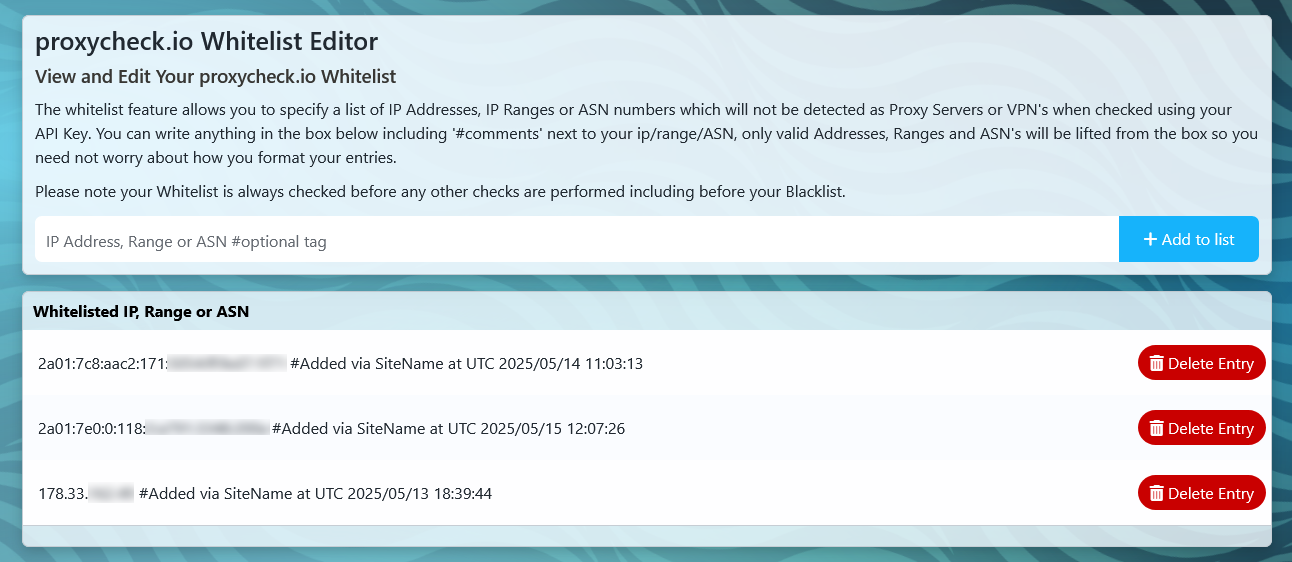The image size is (1292, 562).
Task: Add the typed address with Add to list
Action: (x=1189, y=240)
